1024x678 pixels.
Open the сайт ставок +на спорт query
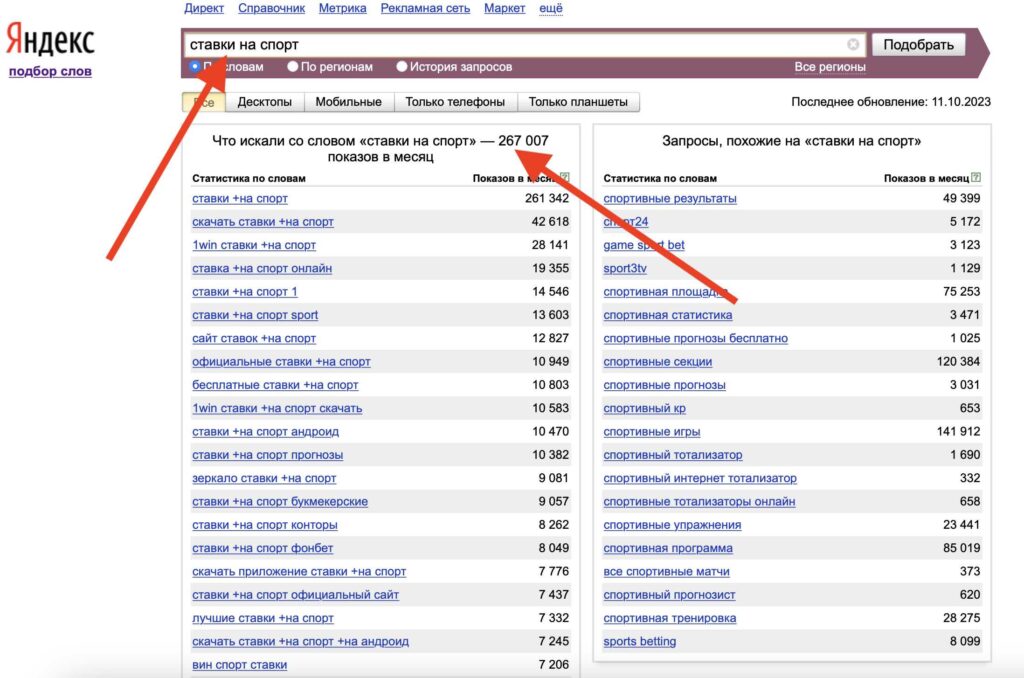coord(254,338)
